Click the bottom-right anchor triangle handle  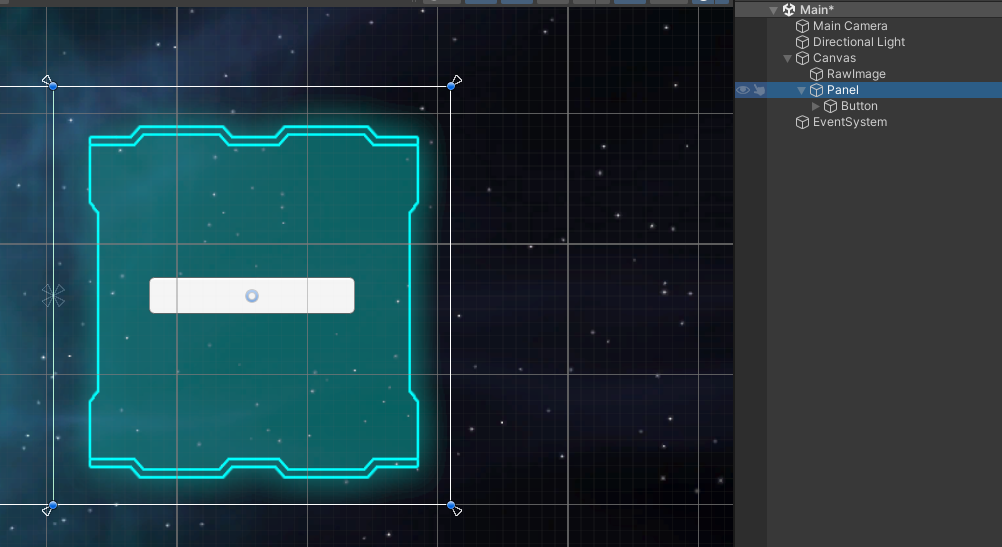pyautogui.click(x=458, y=511)
